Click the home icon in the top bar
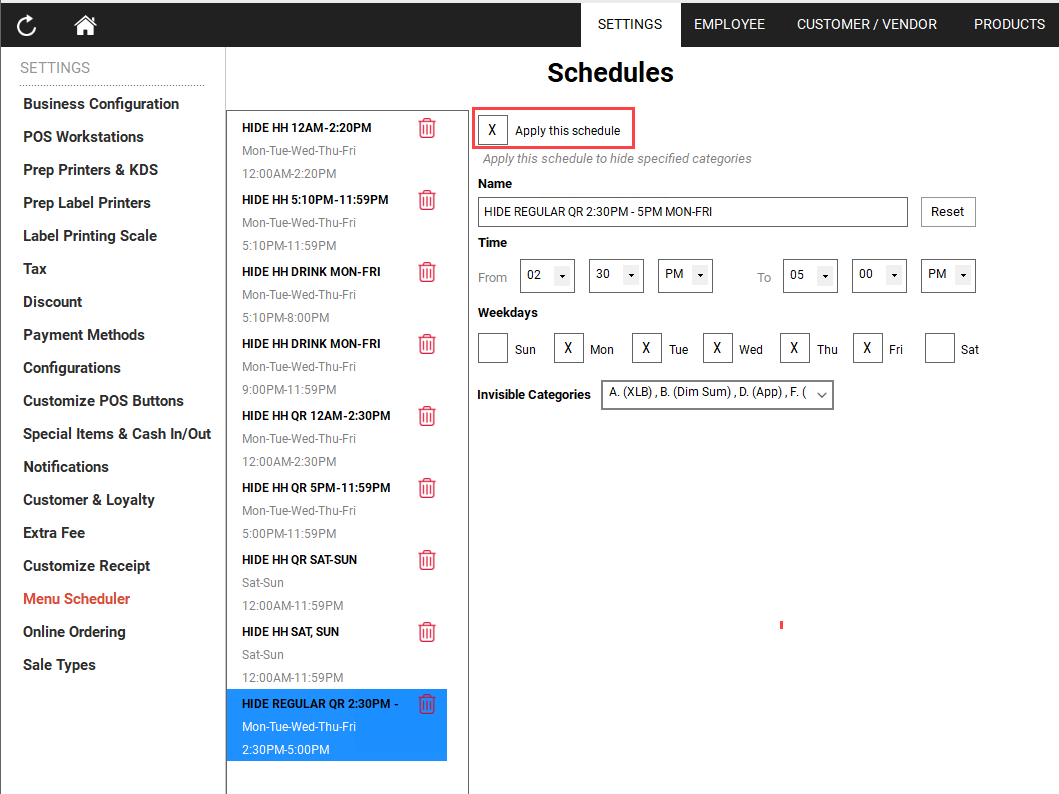The height and width of the screenshot is (794, 1059). point(85,25)
